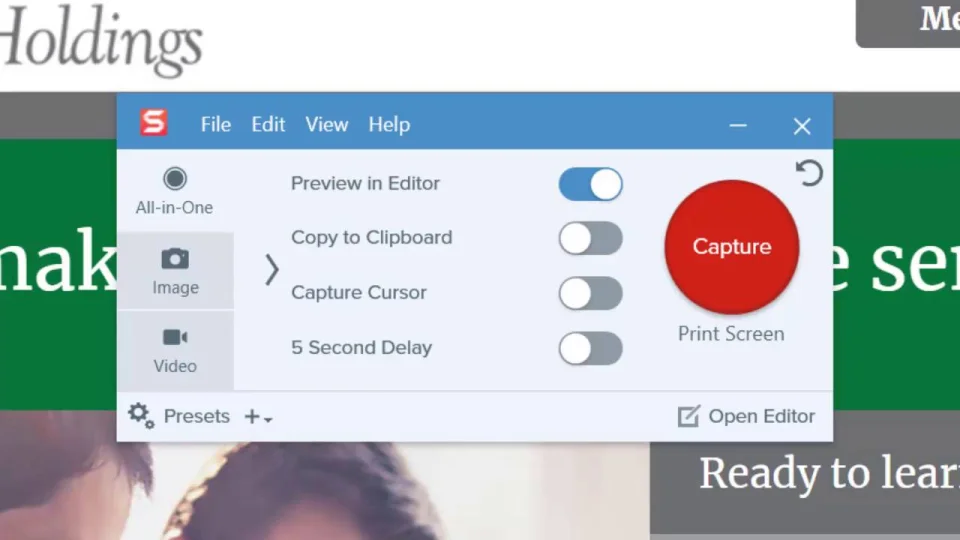Select the All-in-One capture mode
Image resolution: width=960 pixels, height=540 pixels.
coord(175,191)
